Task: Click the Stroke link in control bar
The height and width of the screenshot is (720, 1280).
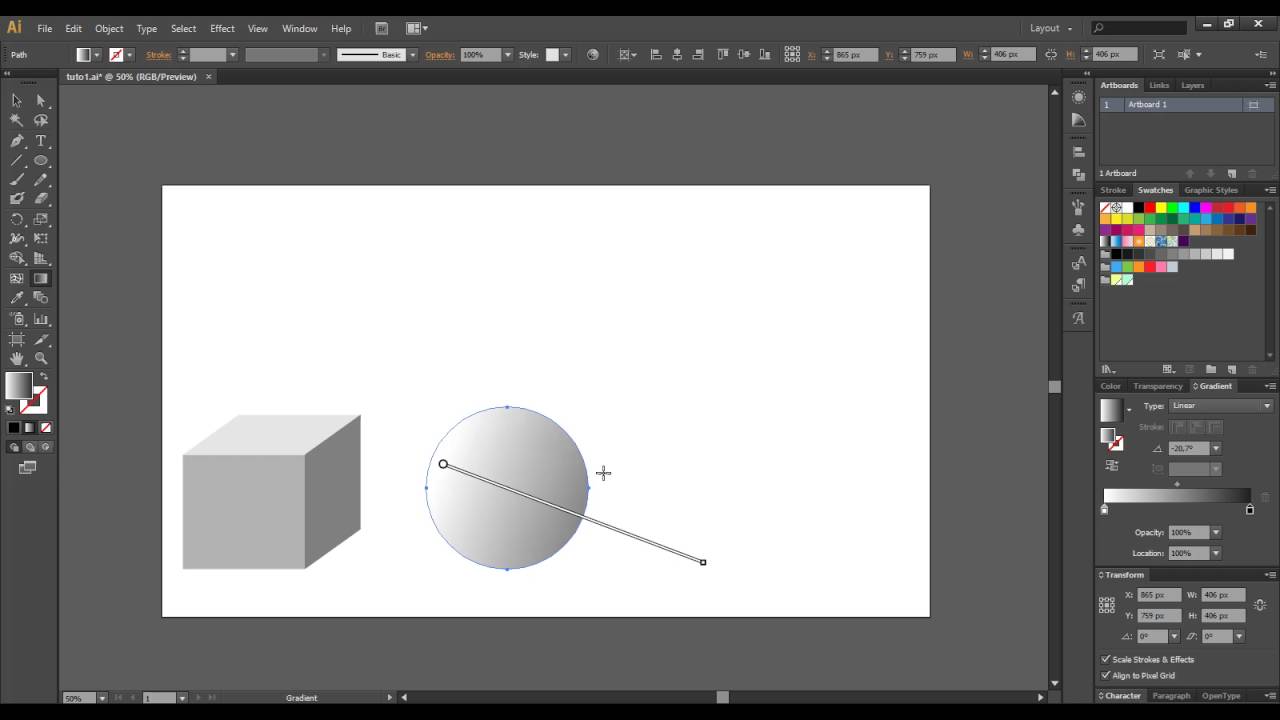Action: (x=158, y=55)
